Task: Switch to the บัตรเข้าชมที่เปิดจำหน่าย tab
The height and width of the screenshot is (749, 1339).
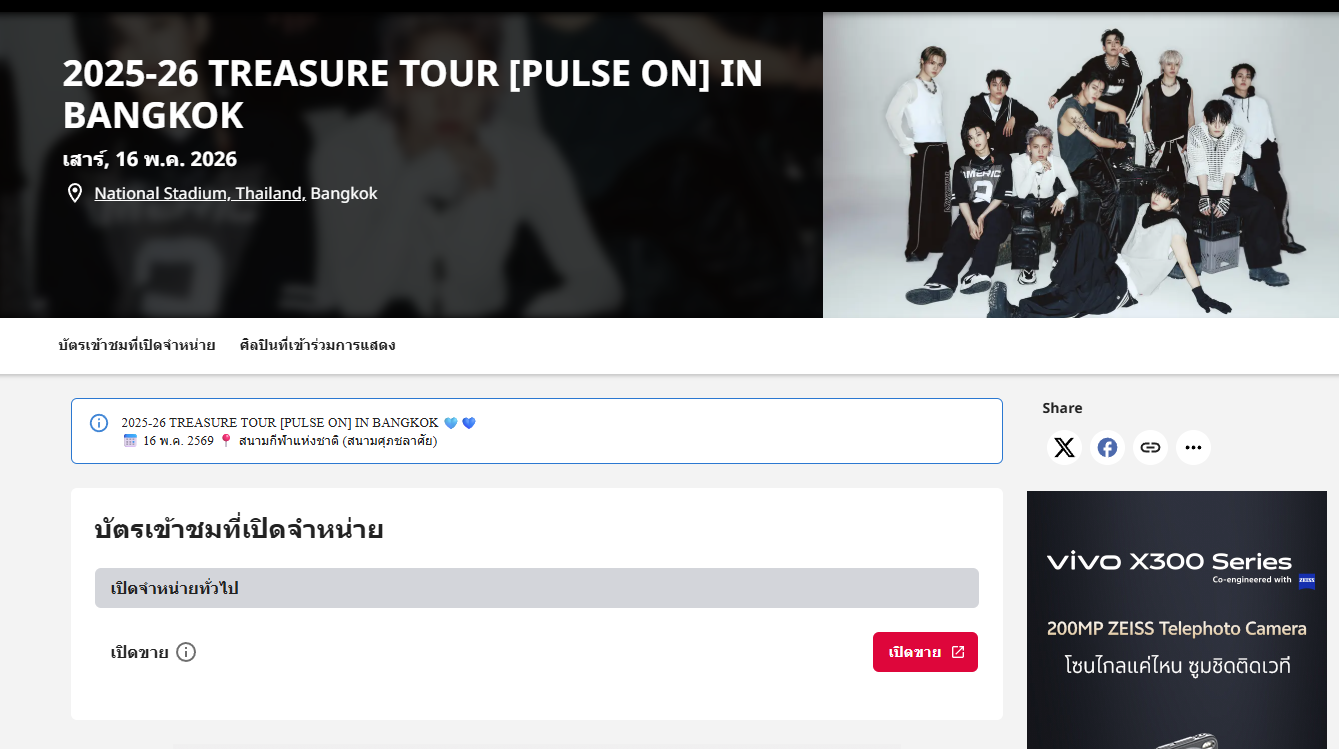Action: 137,345
